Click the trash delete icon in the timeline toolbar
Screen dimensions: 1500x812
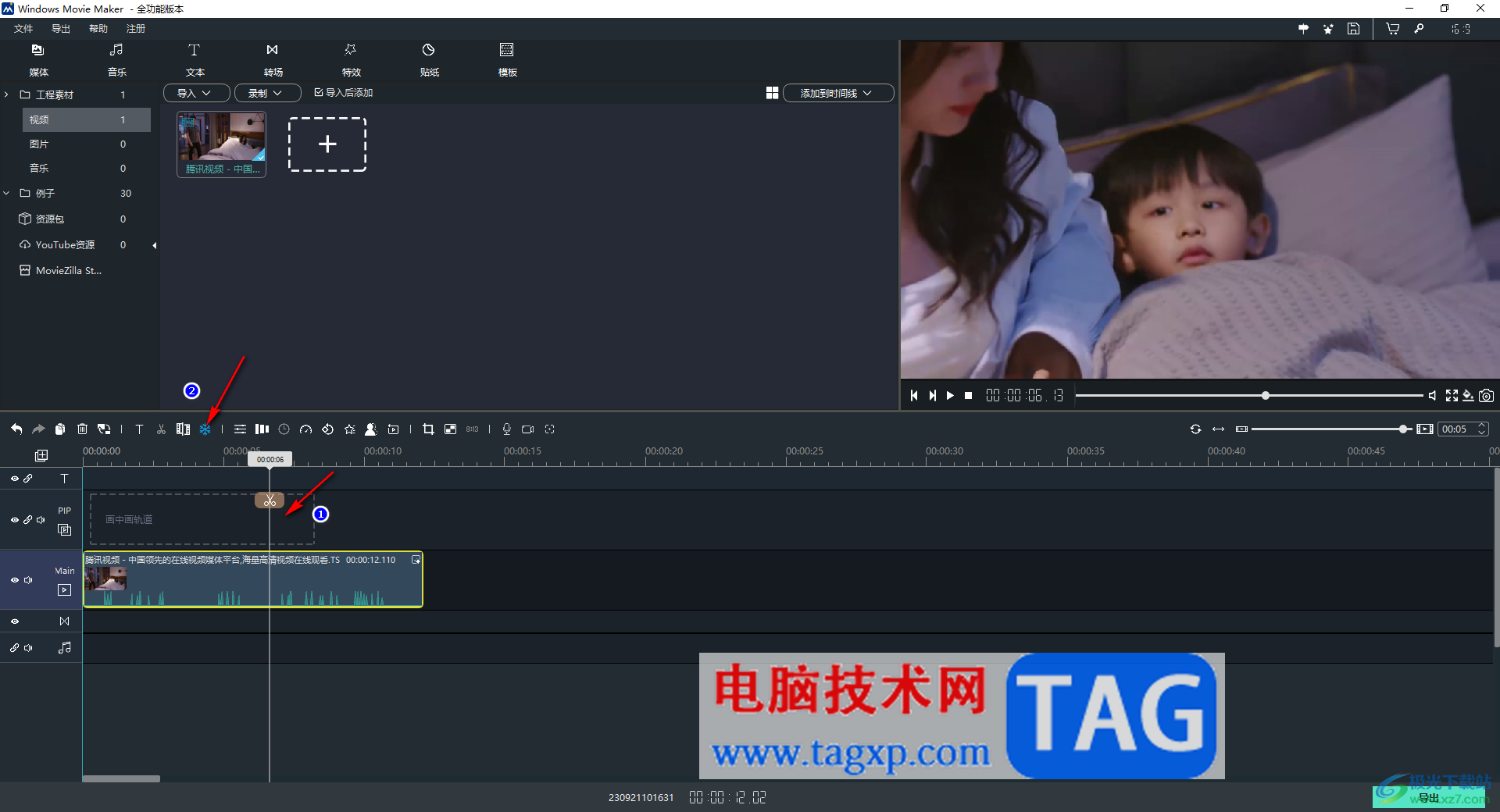pyautogui.click(x=82, y=429)
